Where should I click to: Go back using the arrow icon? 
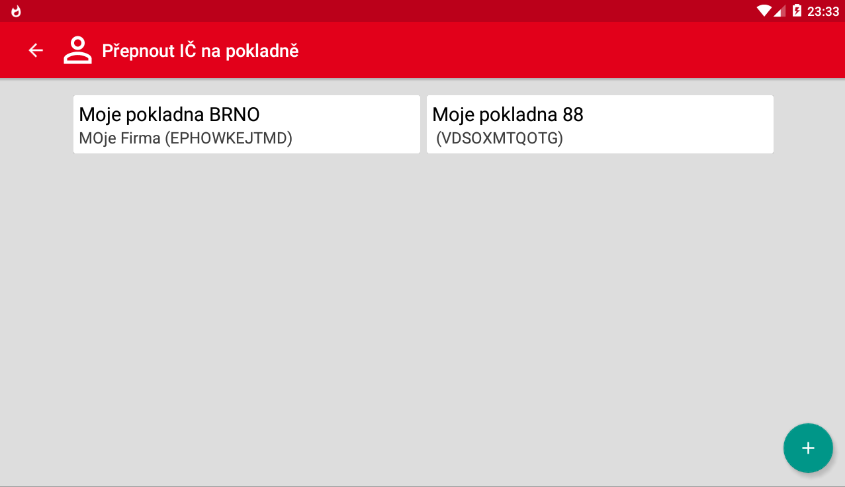point(36,51)
